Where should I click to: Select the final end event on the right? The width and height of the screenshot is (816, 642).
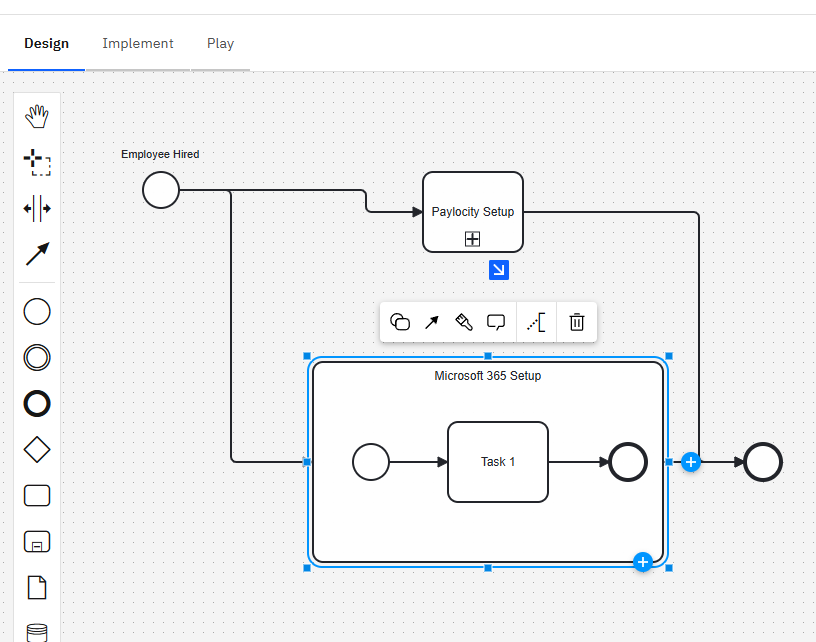coord(763,462)
